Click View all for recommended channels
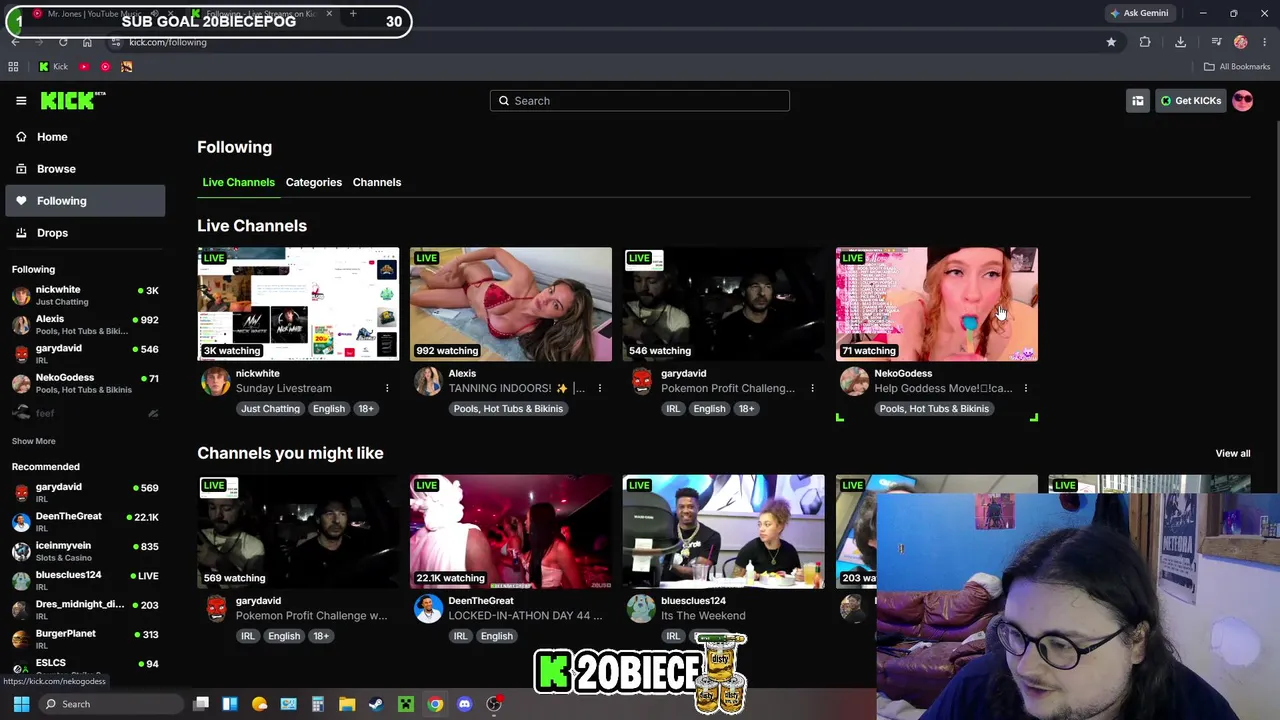Viewport: 1280px width, 720px height. coord(1232,453)
